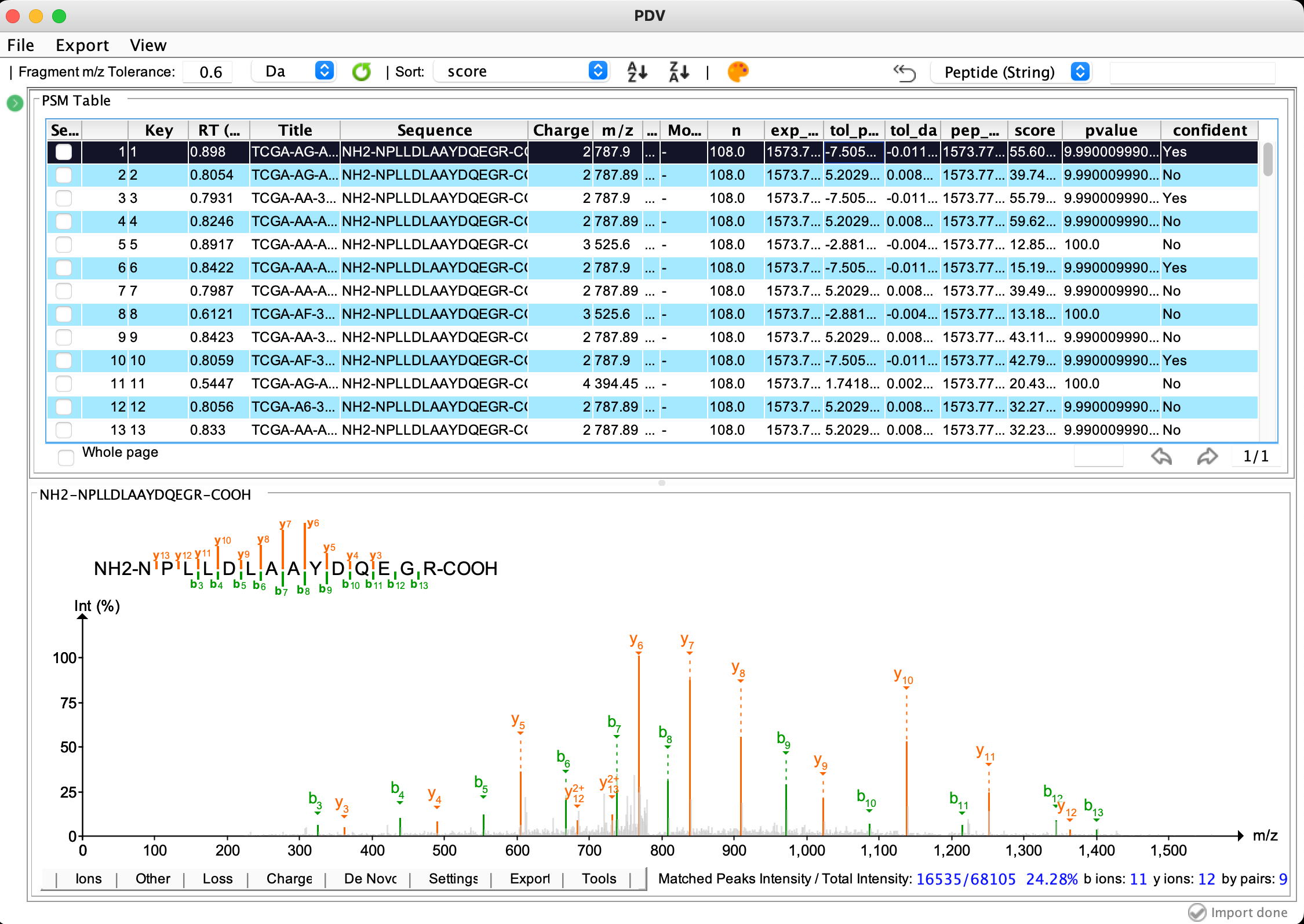
Task: Open the Da tolerance unit dropdown
Action: click(294, 71)
